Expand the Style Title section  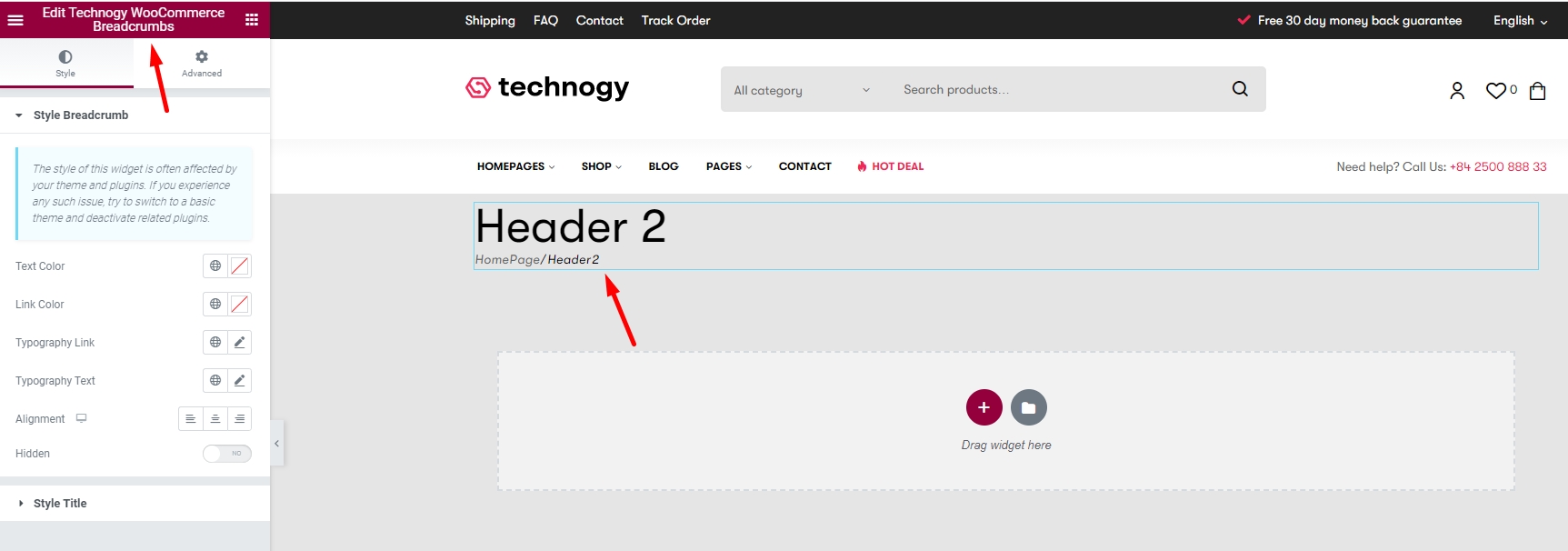(x=60, y=504)
